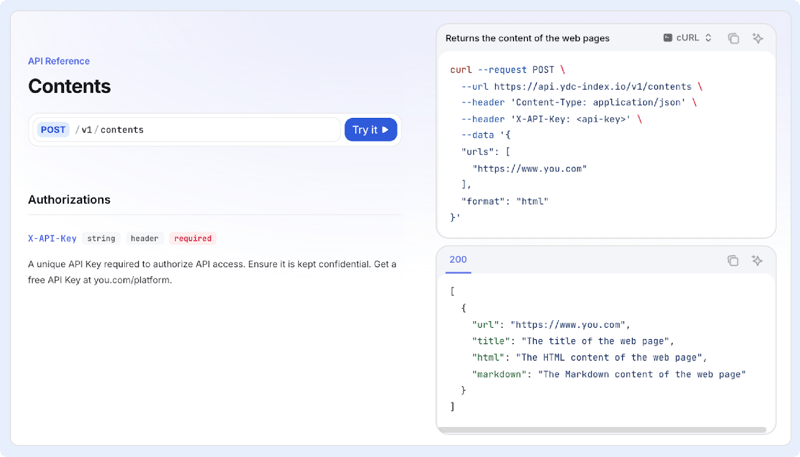Click the horizontal scrollbar under response

(602, 429)
